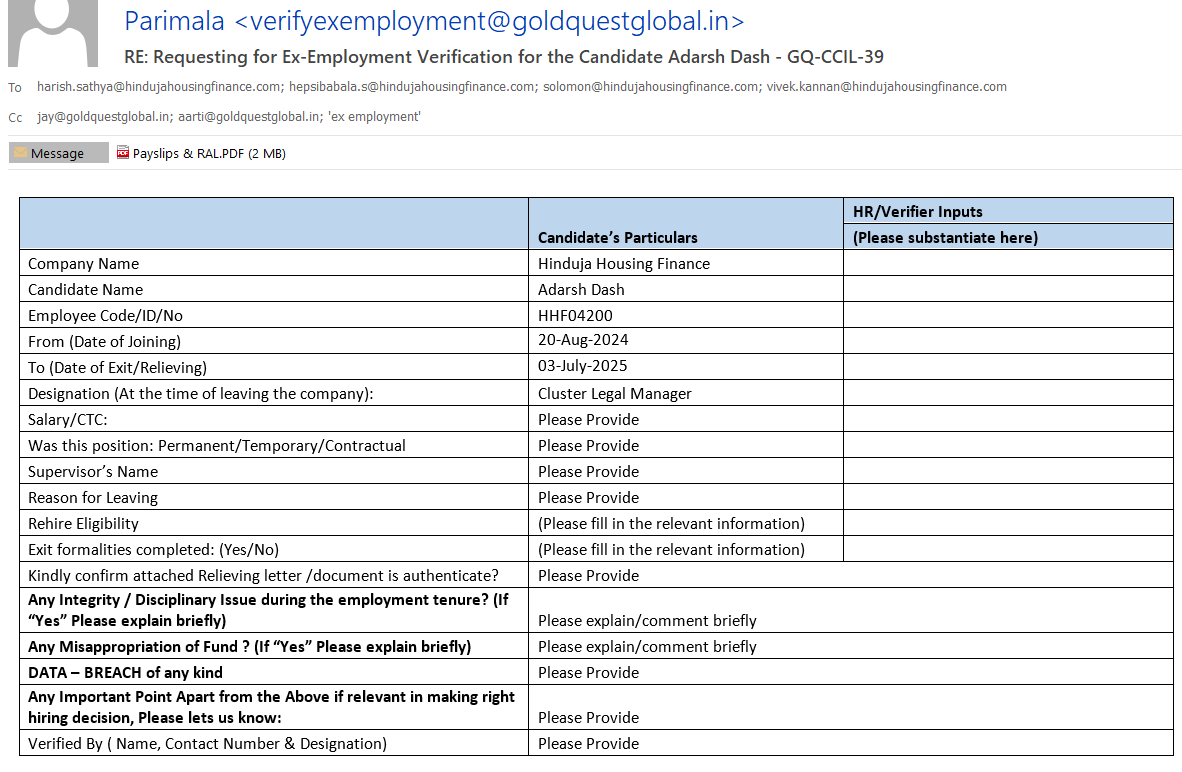This screenshot has width=1182, height=772.
Task: Open the Payslips & RAL.PDF attachment
Action: (x=209, y=154)
